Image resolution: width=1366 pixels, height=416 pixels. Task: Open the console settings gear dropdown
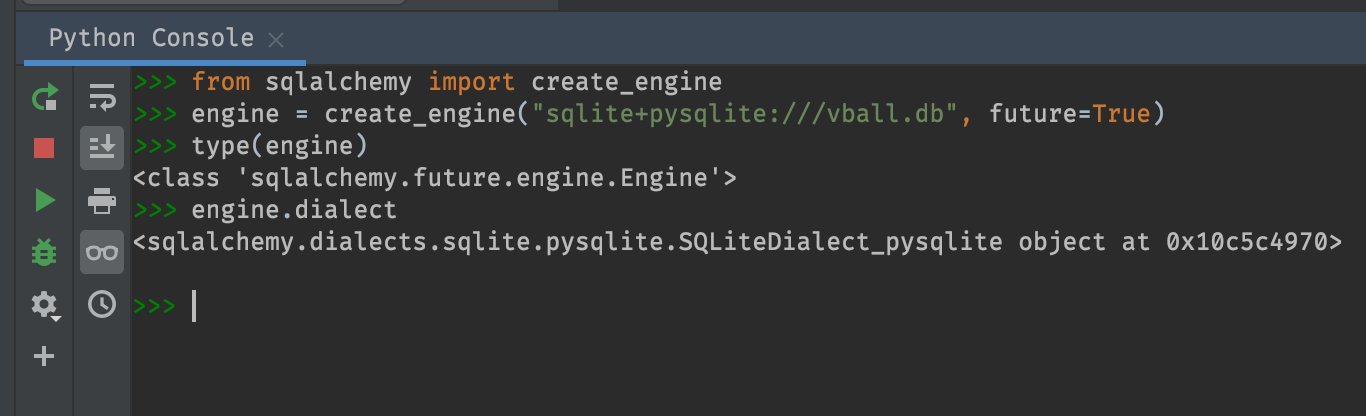pos(45,305)
